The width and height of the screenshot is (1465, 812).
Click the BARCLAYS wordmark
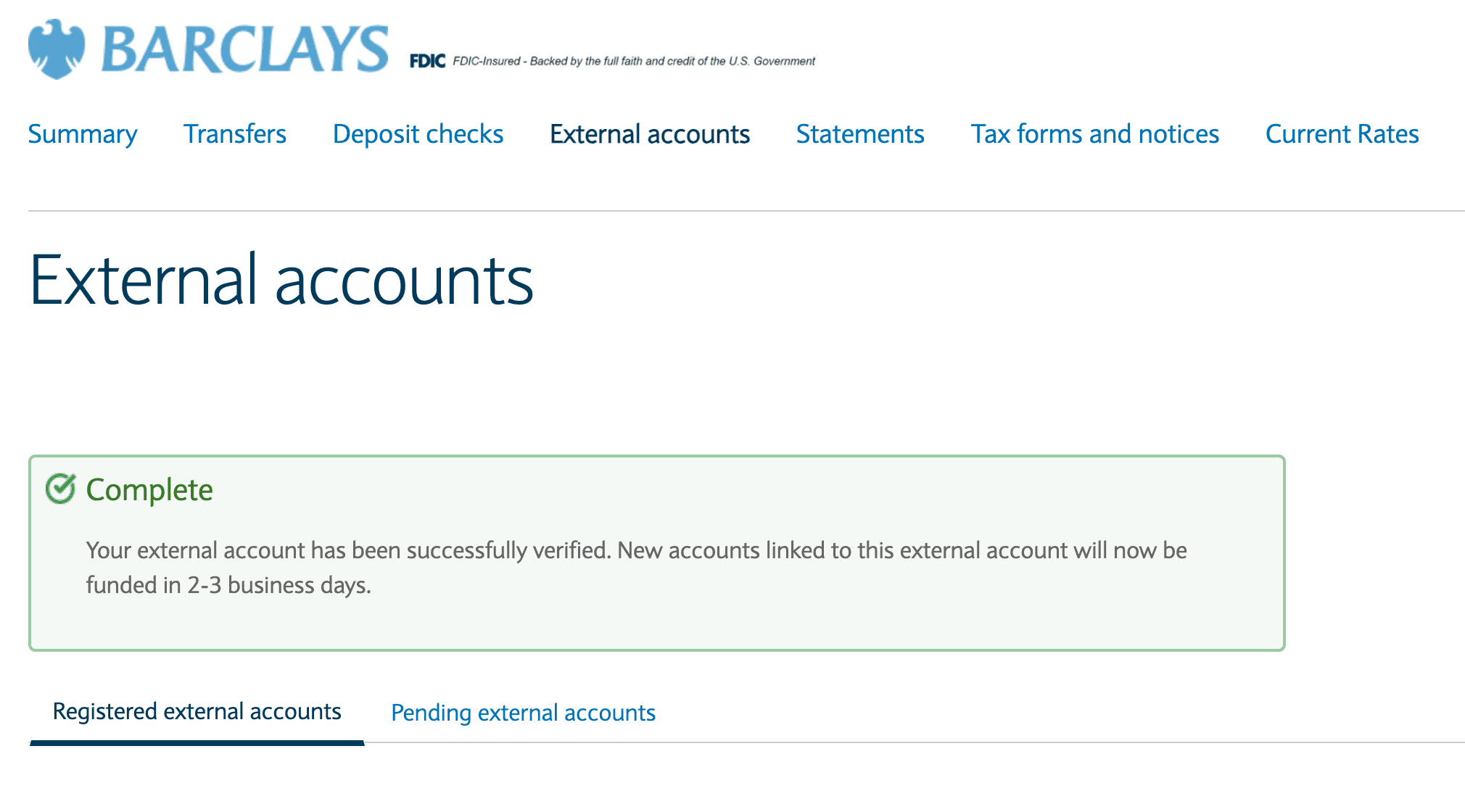(x=244, y=49)
